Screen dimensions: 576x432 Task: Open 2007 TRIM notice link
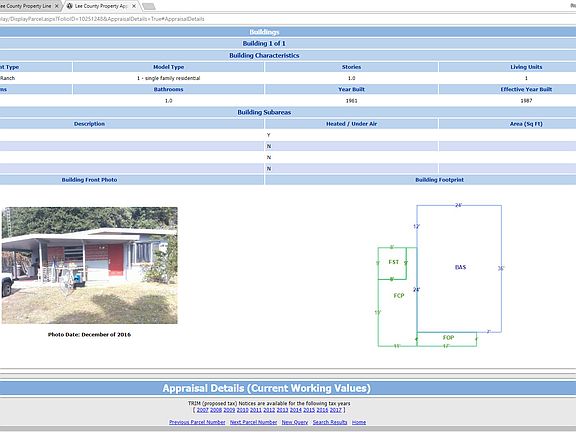202,410
